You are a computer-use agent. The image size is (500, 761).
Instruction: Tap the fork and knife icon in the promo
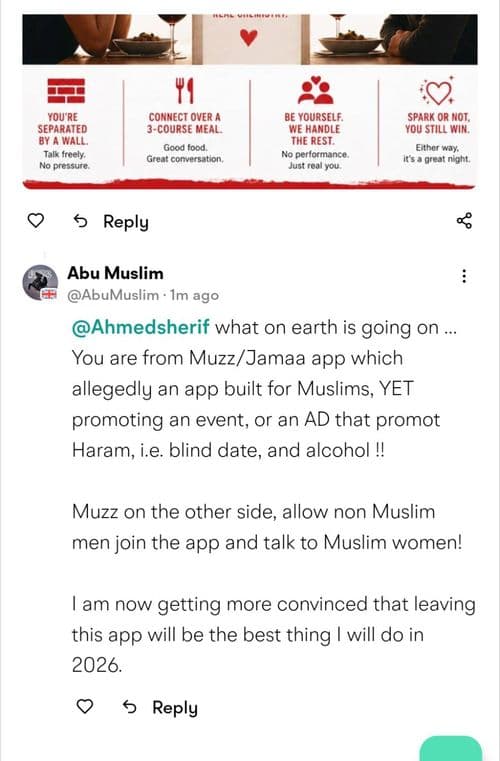[x=184, y=91]
